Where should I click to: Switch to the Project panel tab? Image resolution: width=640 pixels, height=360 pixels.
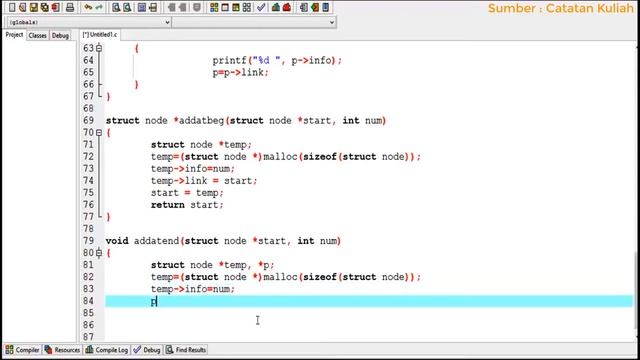tap(14, 35)
